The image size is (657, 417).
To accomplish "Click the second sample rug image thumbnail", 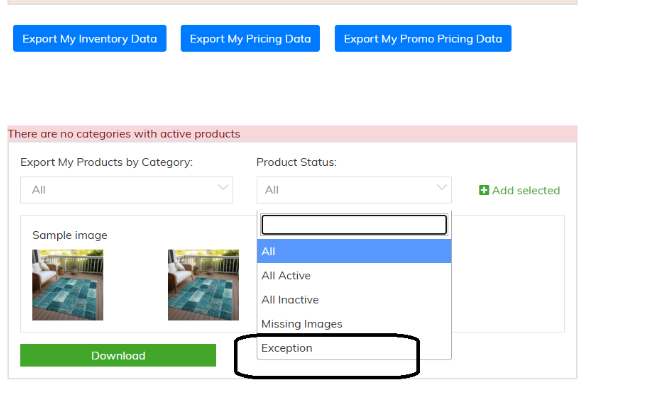I will (x=203, y=285).
